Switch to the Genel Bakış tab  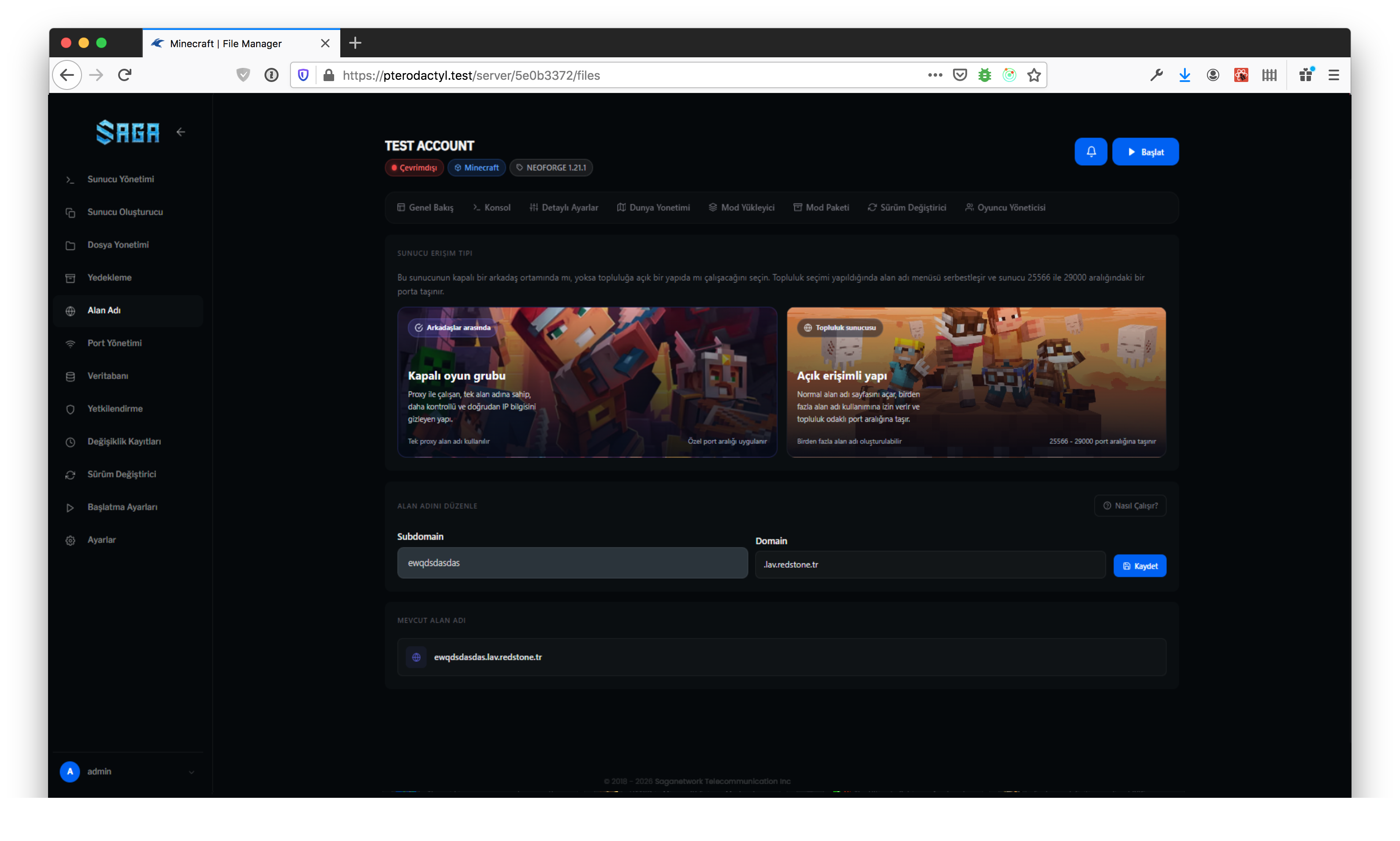pyautogui.click(x=425, y=208)
